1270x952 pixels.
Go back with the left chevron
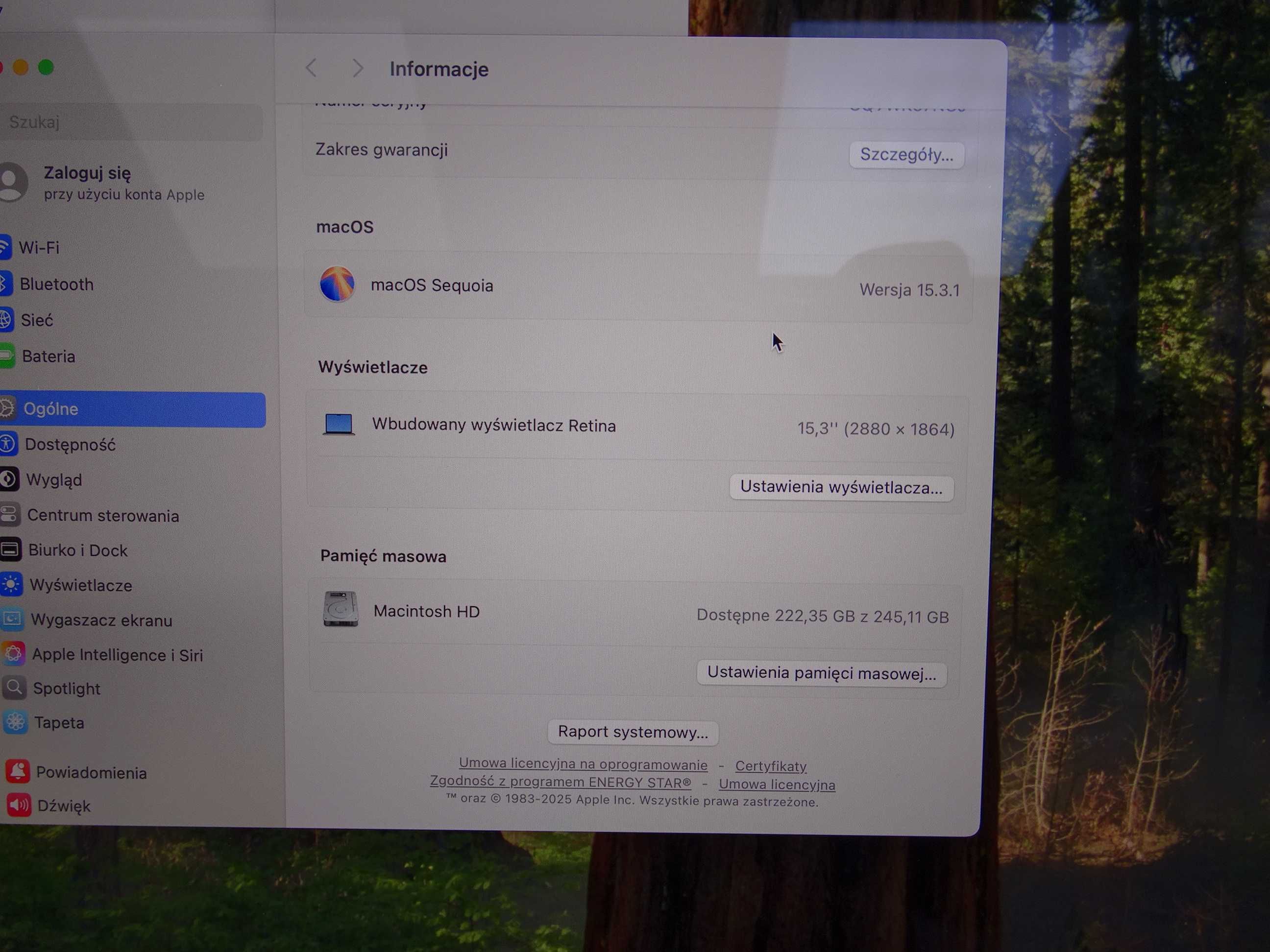311,68
